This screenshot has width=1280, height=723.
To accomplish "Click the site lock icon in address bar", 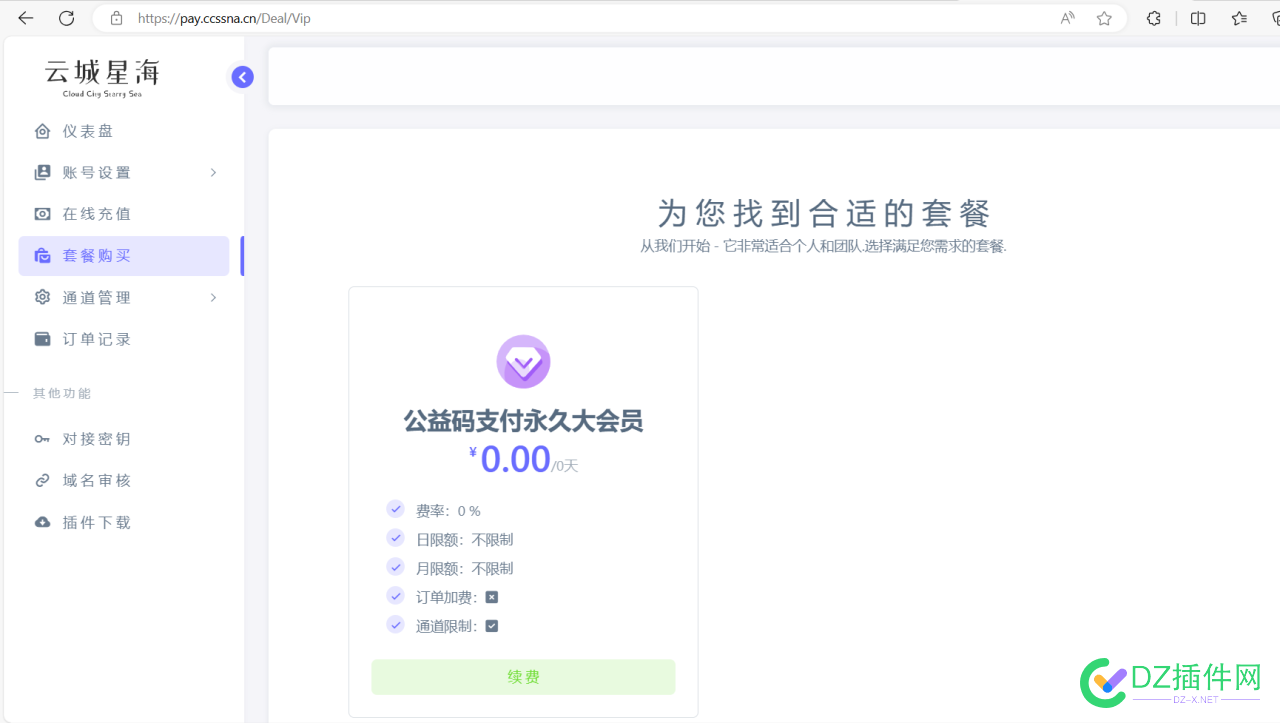I will [117, 18].
